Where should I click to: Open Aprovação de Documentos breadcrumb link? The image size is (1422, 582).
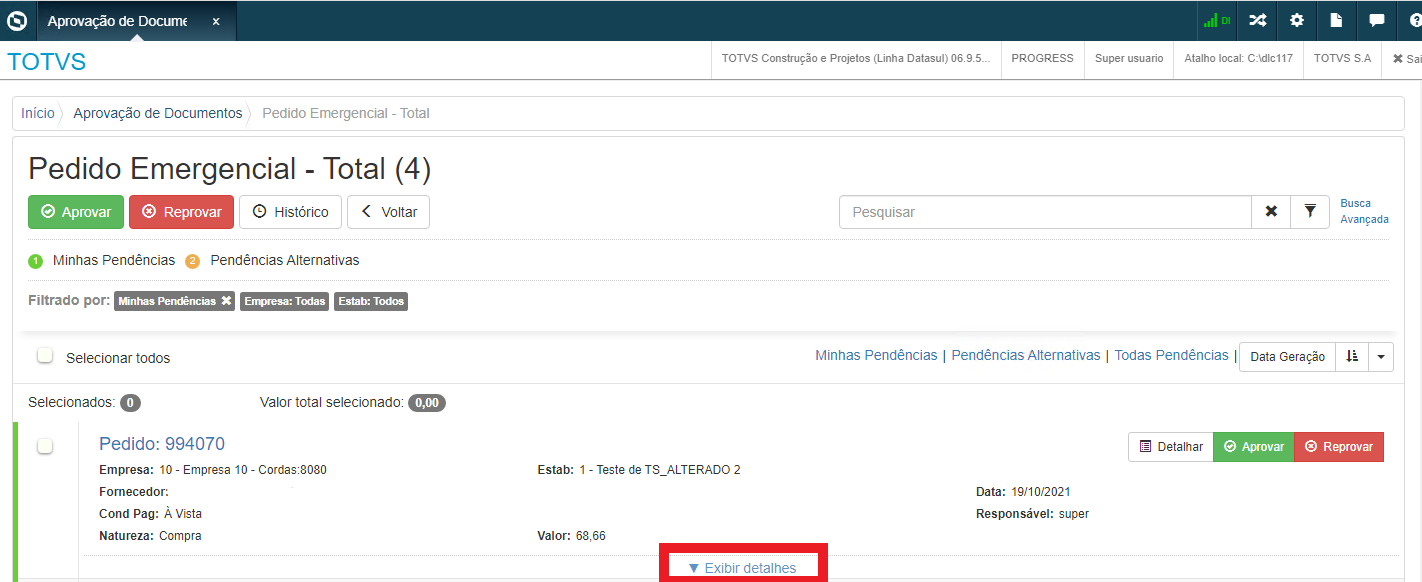pyautogui.click(x=158, y=113)
